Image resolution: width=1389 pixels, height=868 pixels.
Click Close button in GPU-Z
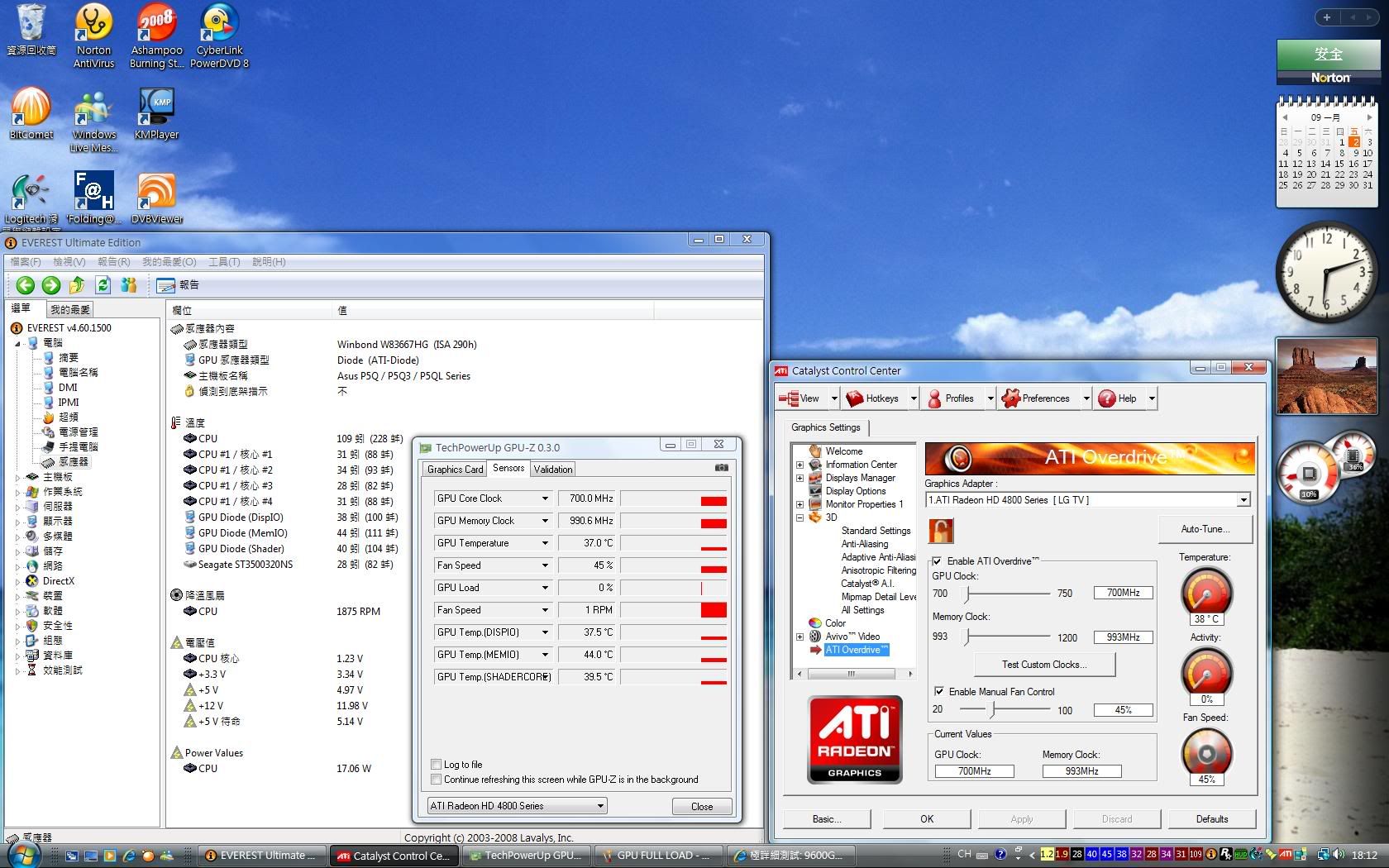[702, 807]
